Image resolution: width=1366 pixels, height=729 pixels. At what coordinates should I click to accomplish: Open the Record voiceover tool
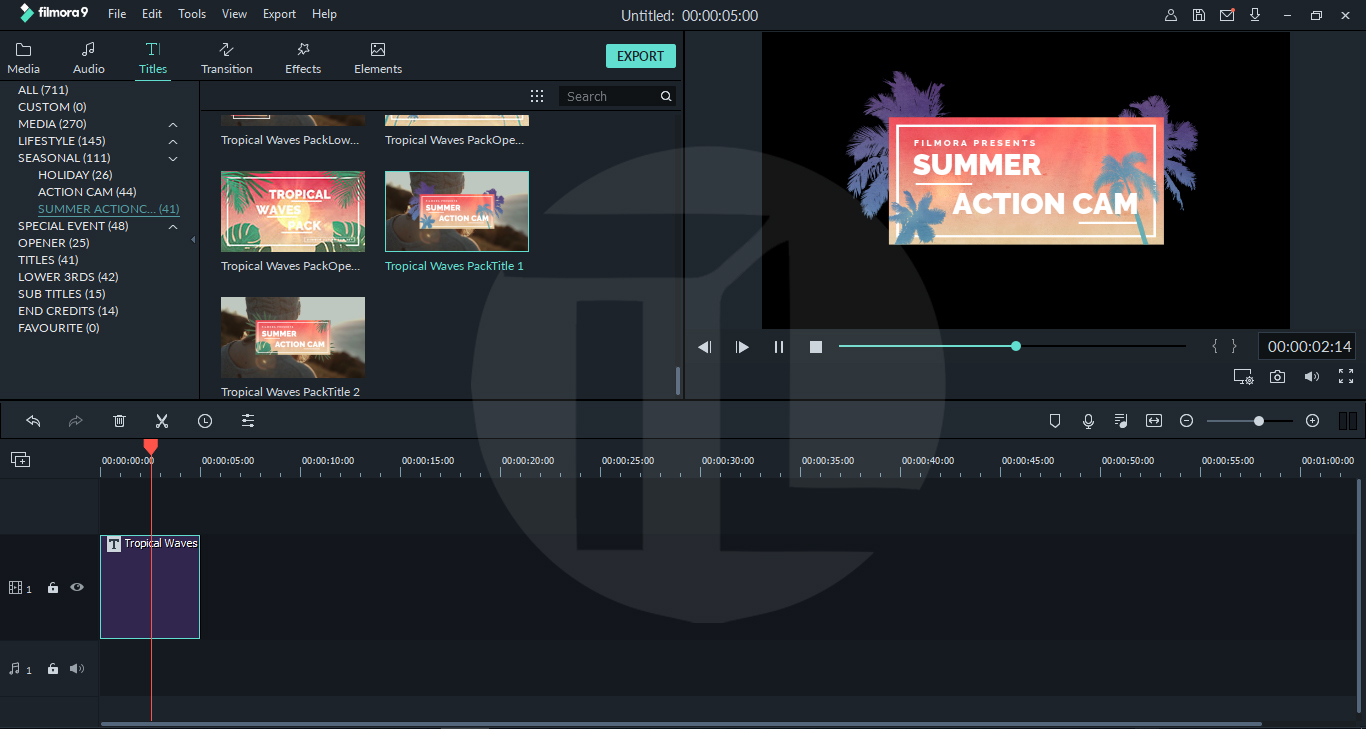coord(1088,420)
